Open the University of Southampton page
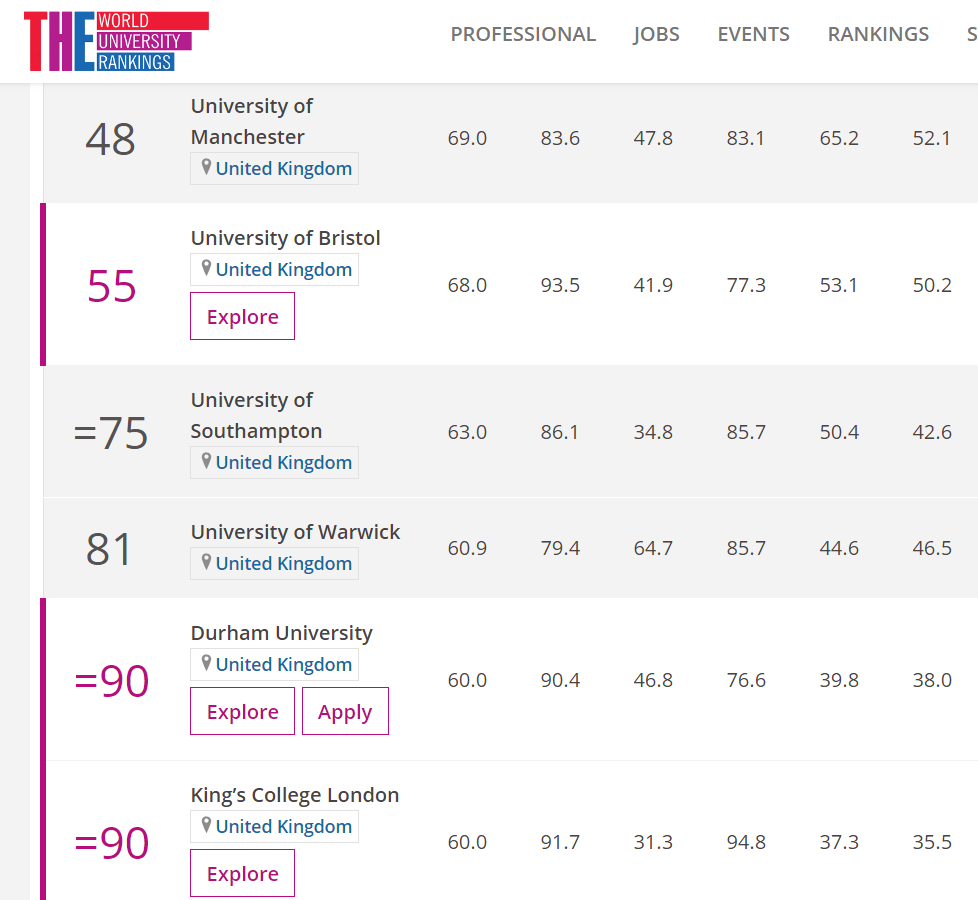 [x=256, y=415]
